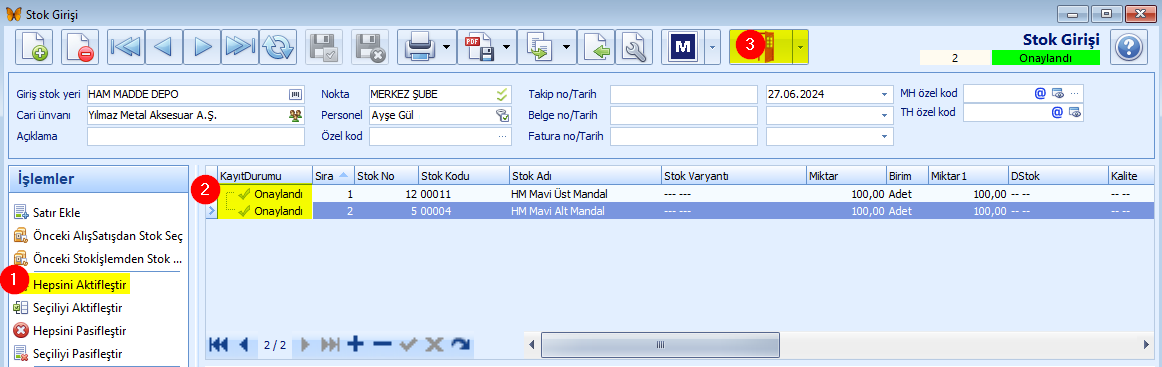
Task: Click the lookup icon in Personel field
Action: pos(503,115)
